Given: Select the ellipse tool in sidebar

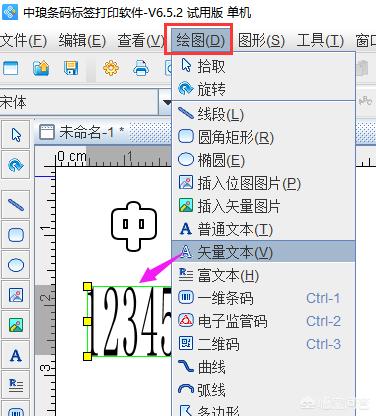Looking at the screenshot, I should click(16, 265).
